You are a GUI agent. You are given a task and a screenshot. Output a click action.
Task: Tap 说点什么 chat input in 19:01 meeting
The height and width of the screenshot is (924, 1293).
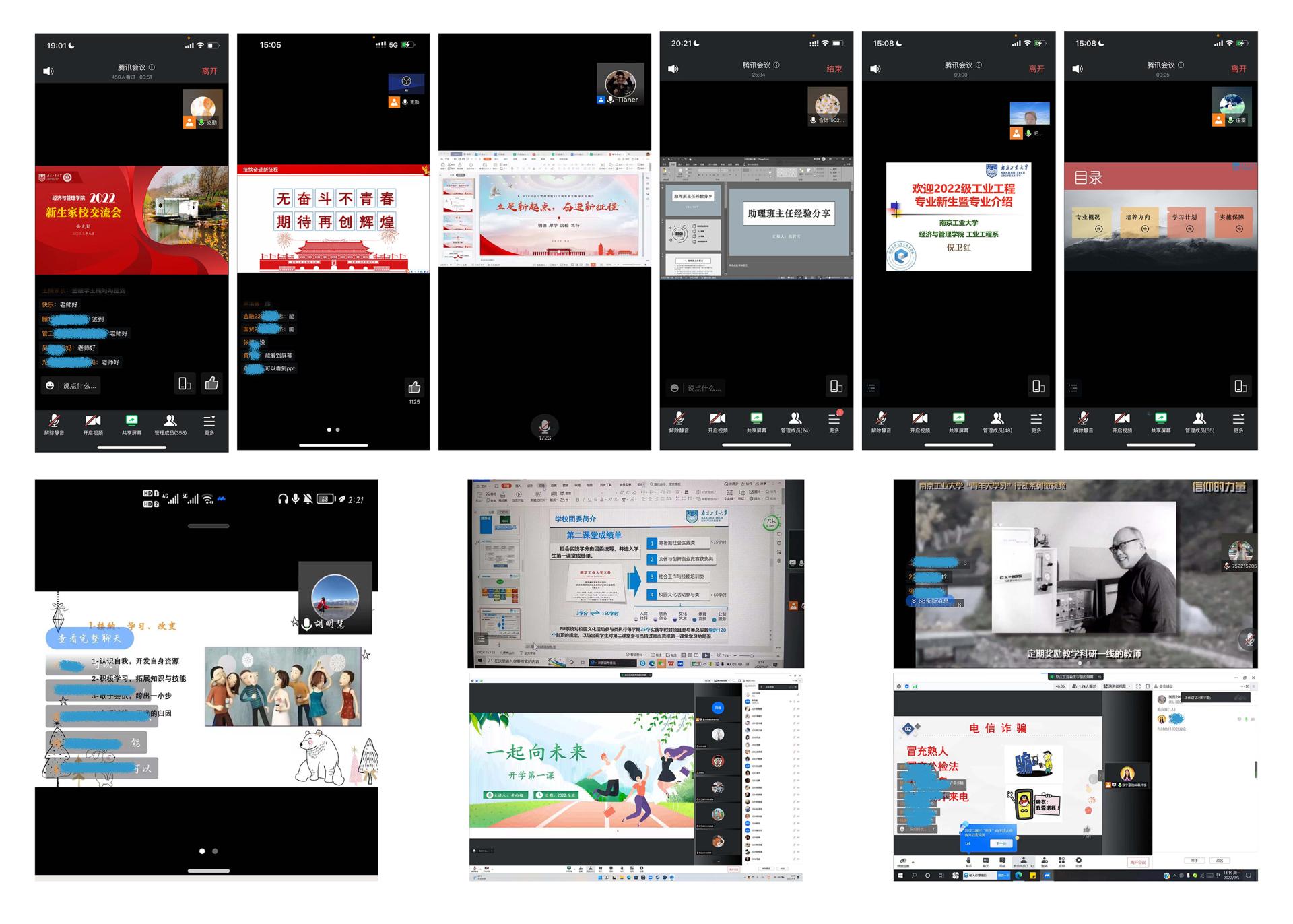(x=79, y=386)
